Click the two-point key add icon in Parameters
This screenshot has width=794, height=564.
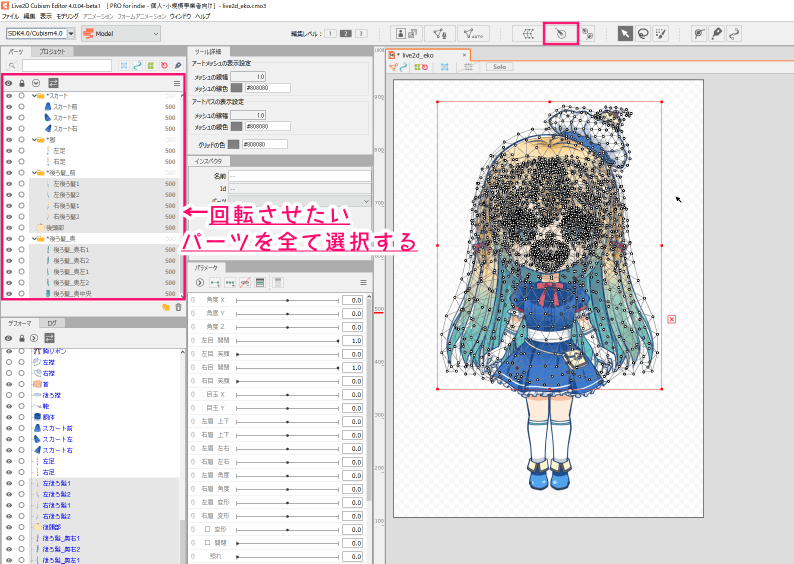215,283
